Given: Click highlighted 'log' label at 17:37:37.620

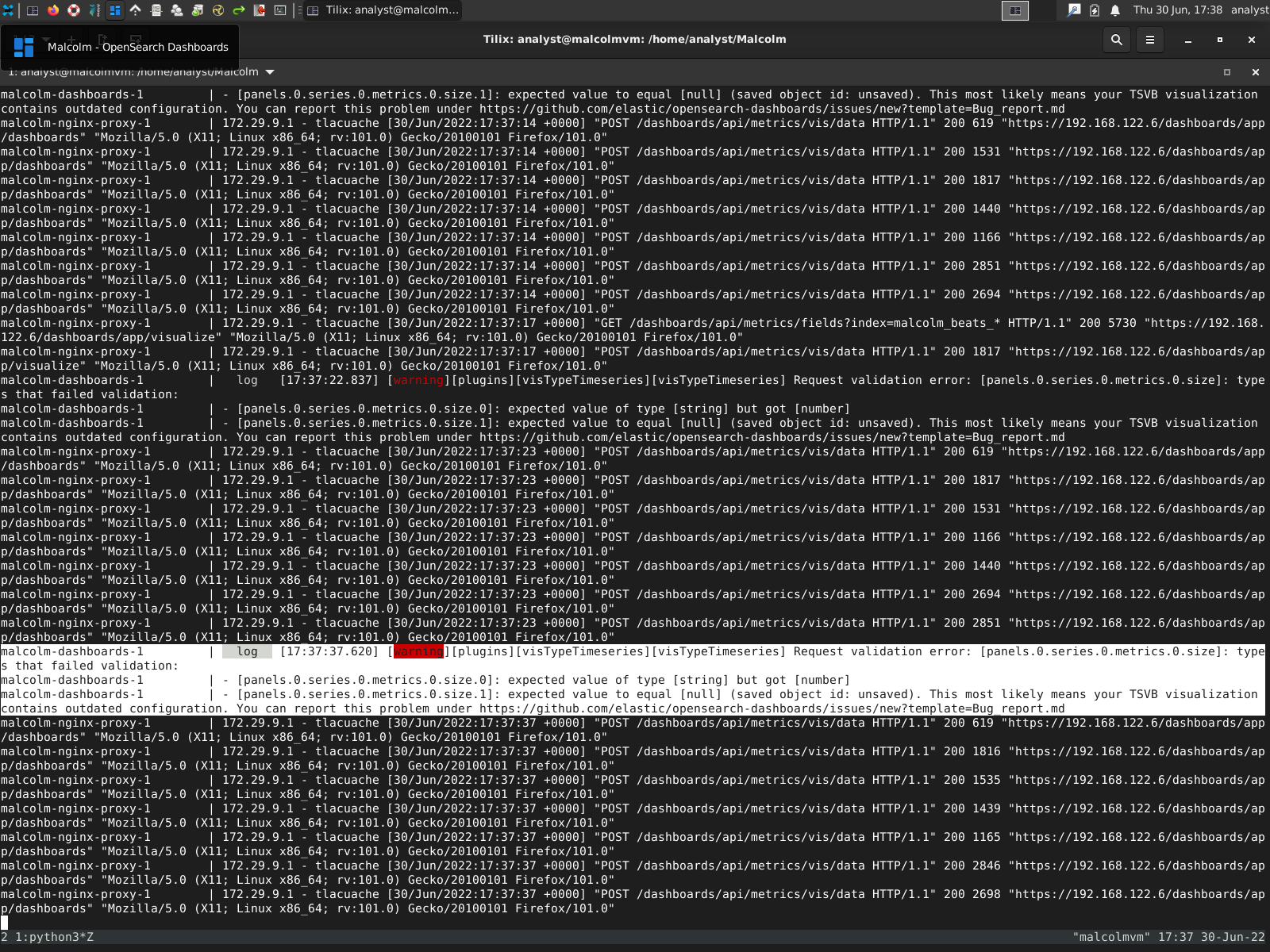Looking at the screenshot, I should [247, 651].
